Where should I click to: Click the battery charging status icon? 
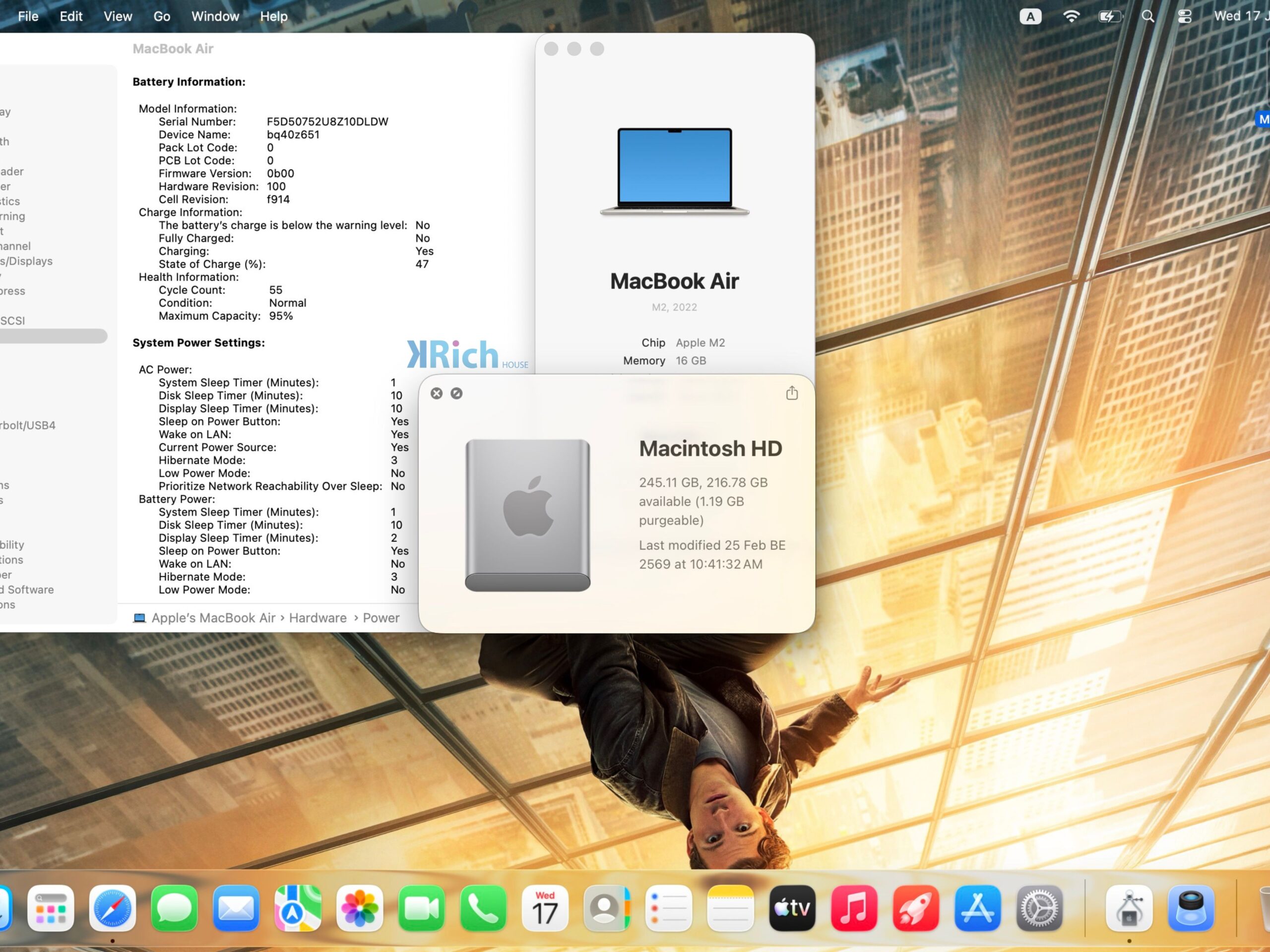tap(1110, 16)
